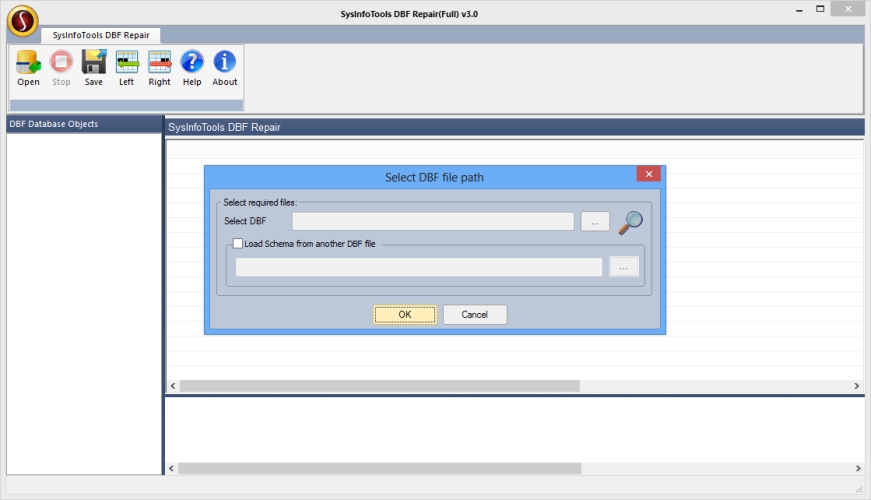Click the Left navigation icon
This screenshot has width=871, height=500.
[127, 62]
